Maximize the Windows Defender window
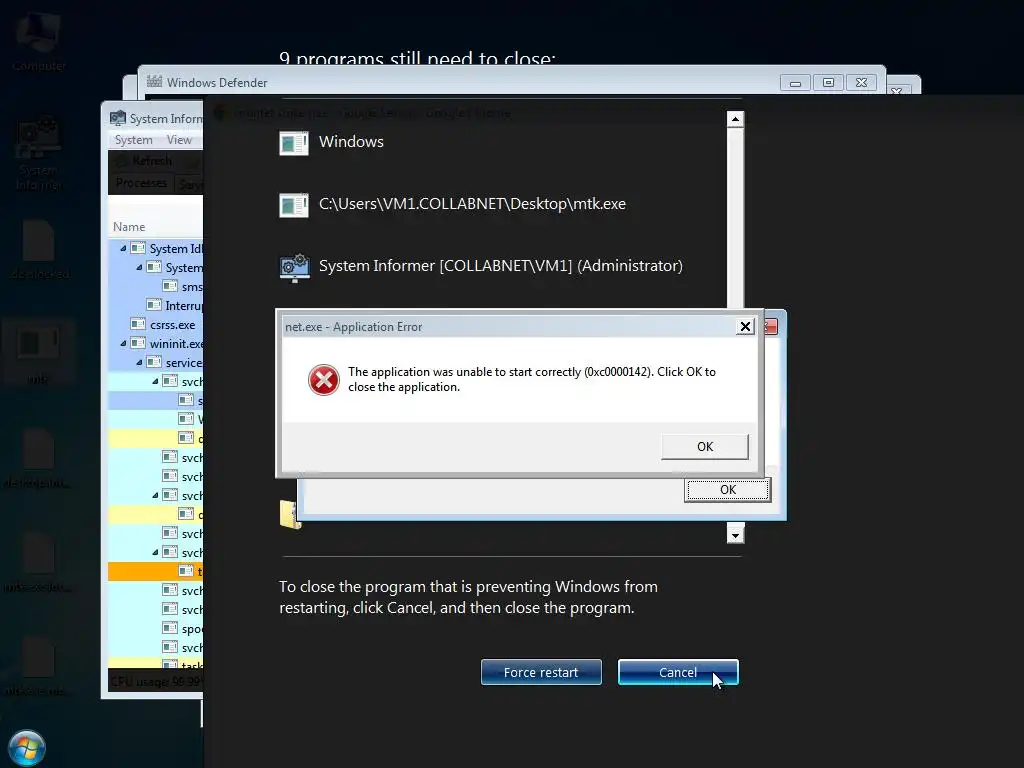This screenshot has height=768, width=1024. pyautogui.click(x=828, y=83)
